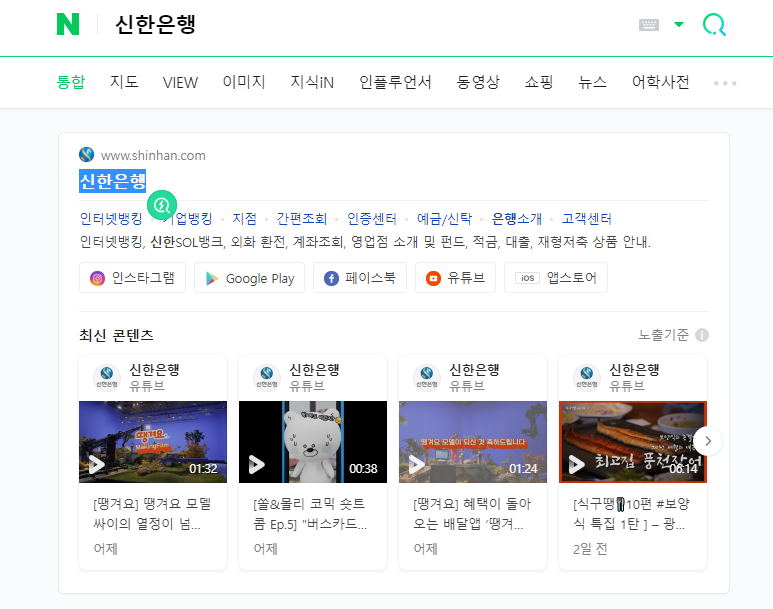
Task: Click the 식구땡 card's 신한은행 channel avatar
Action: click(587, 377)
